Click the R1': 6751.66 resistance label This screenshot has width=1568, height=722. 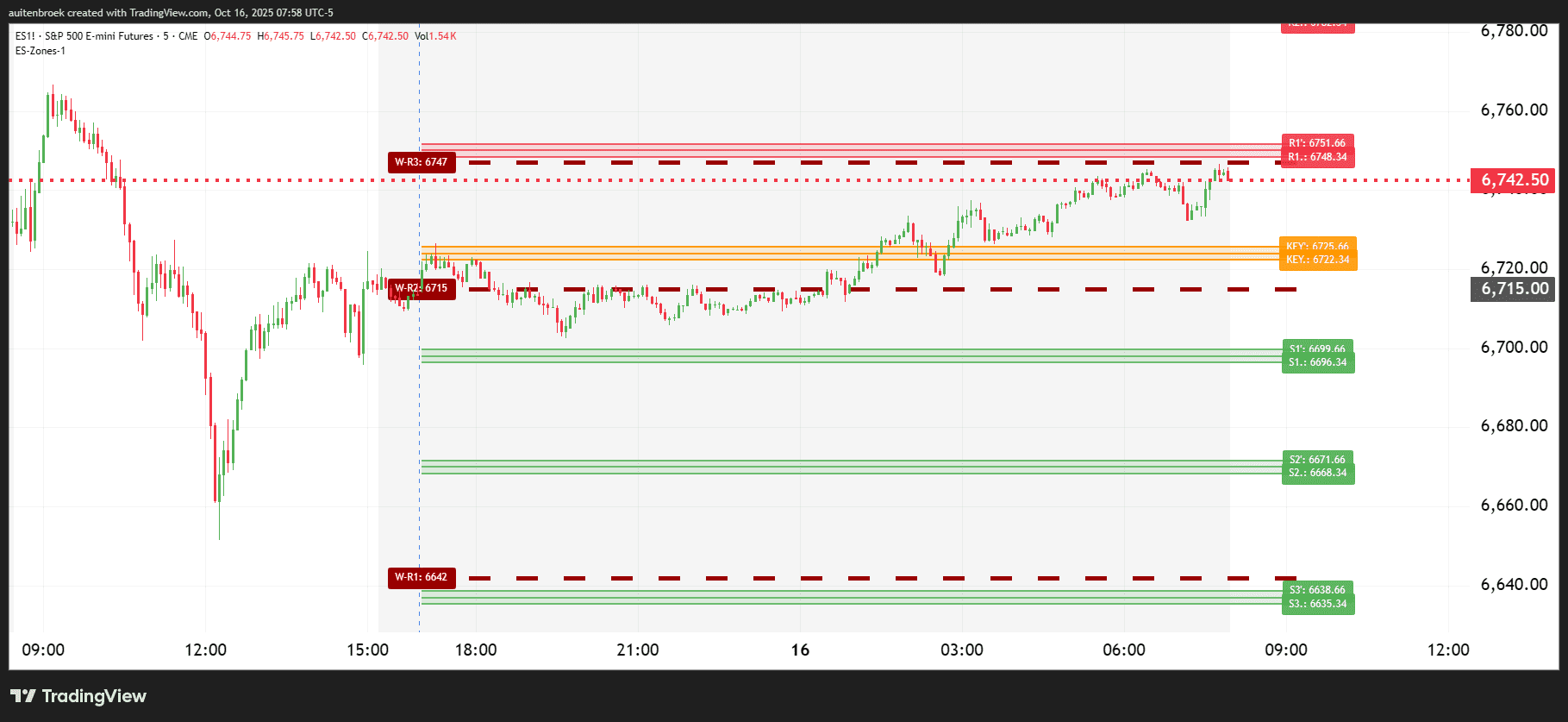pyautogui.click(x=1318, y=142)
